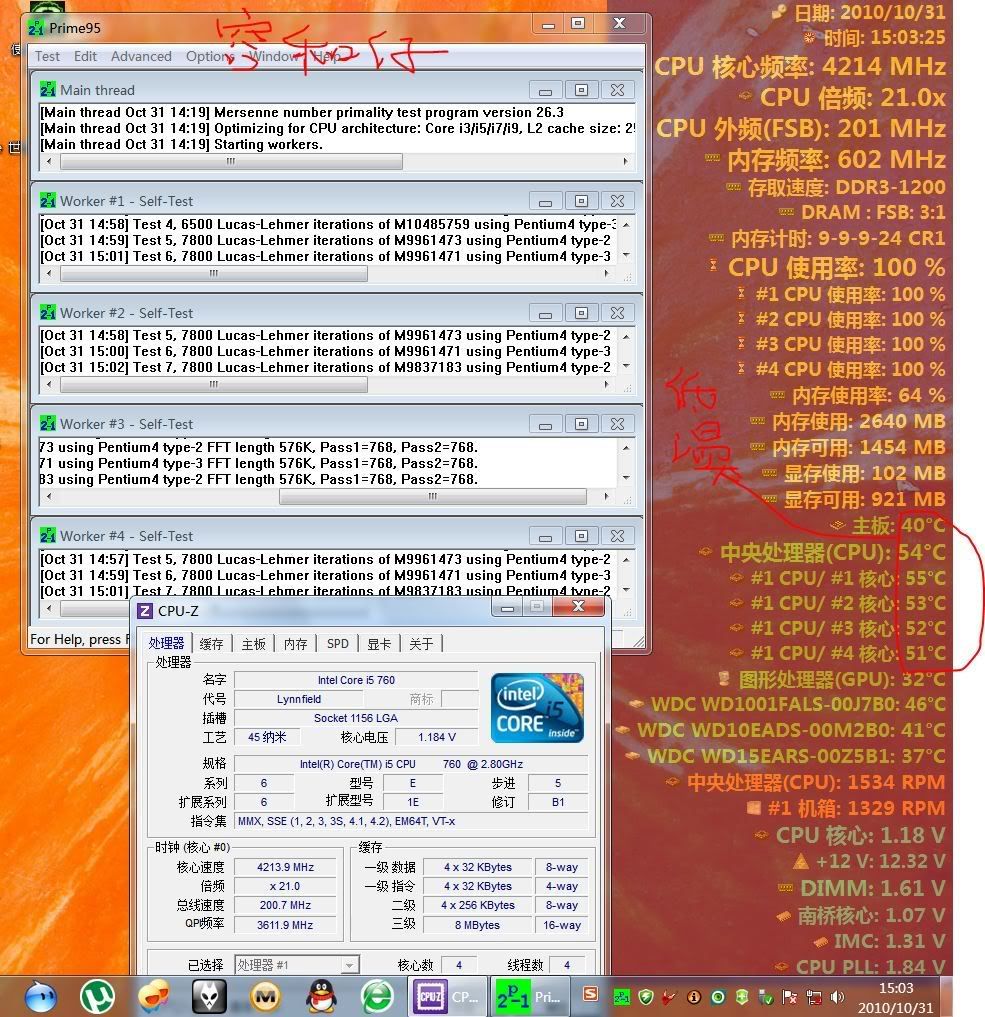Launch QQ penguin icon in taskbar
This screenshot has height=1017, width=985.
321,995
